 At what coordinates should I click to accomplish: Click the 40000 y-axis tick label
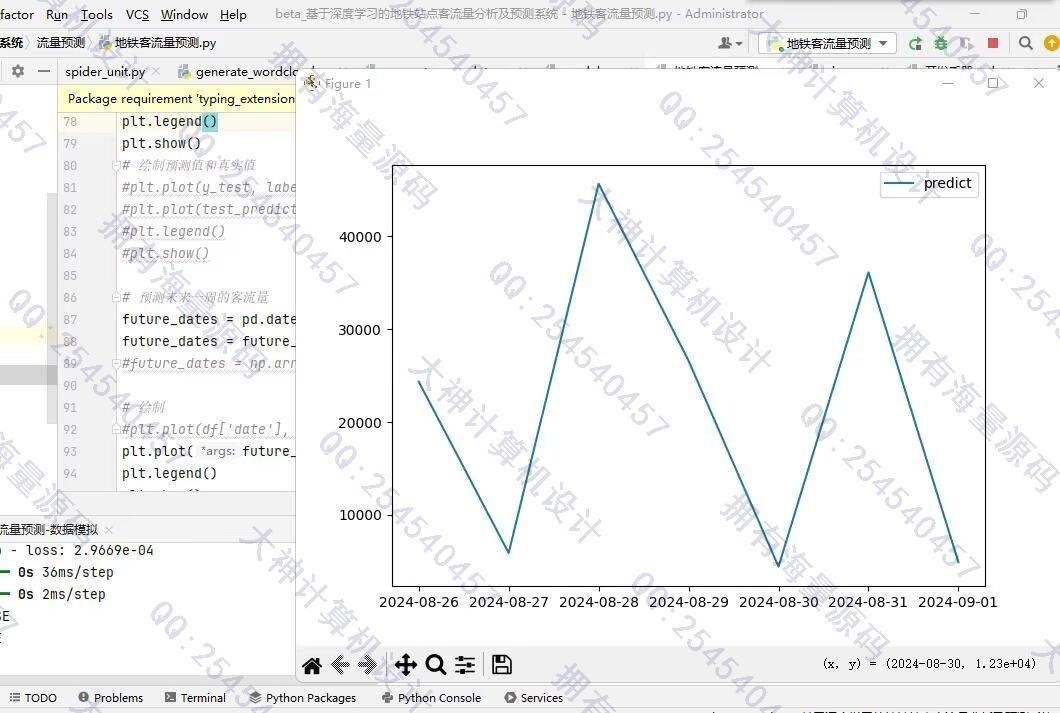pos(360,237)
